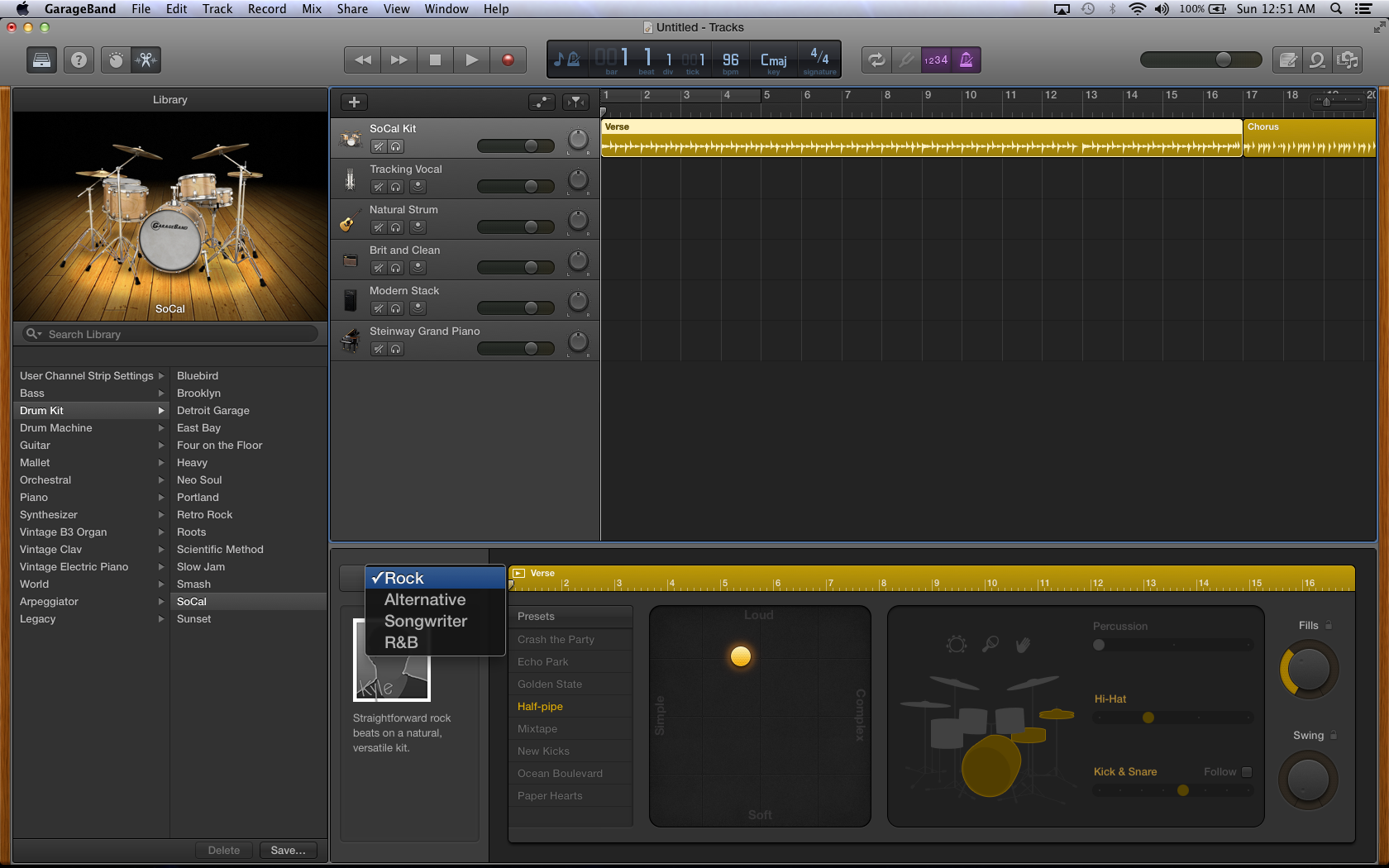The width and height of the screenshot is (1389, 868).
Task: Start recording with the Record button
Action: (508, 60)
